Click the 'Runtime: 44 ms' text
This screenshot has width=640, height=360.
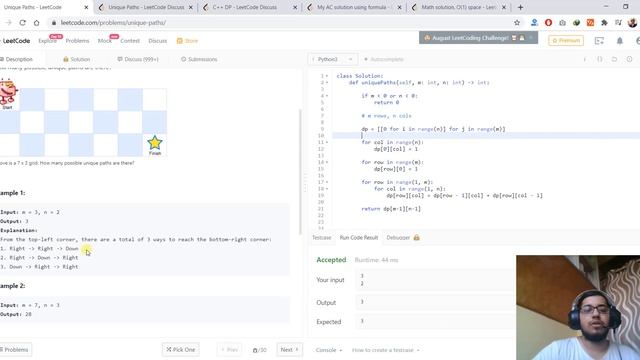tap(376, 260)
